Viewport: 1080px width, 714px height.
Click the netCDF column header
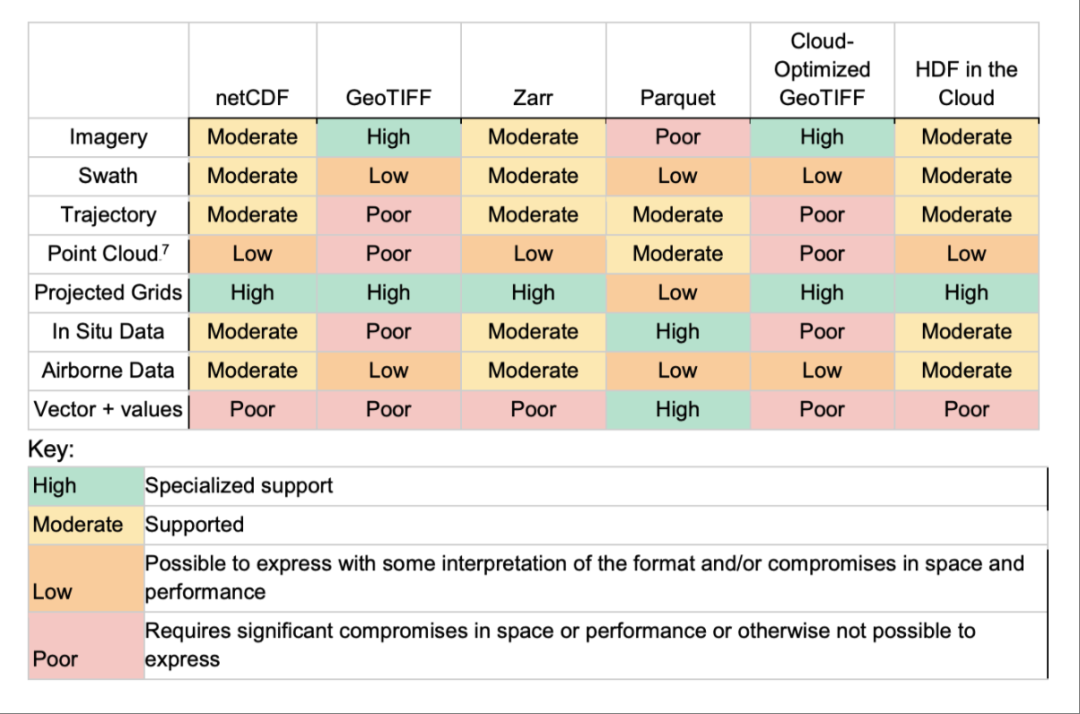point(252,98)
